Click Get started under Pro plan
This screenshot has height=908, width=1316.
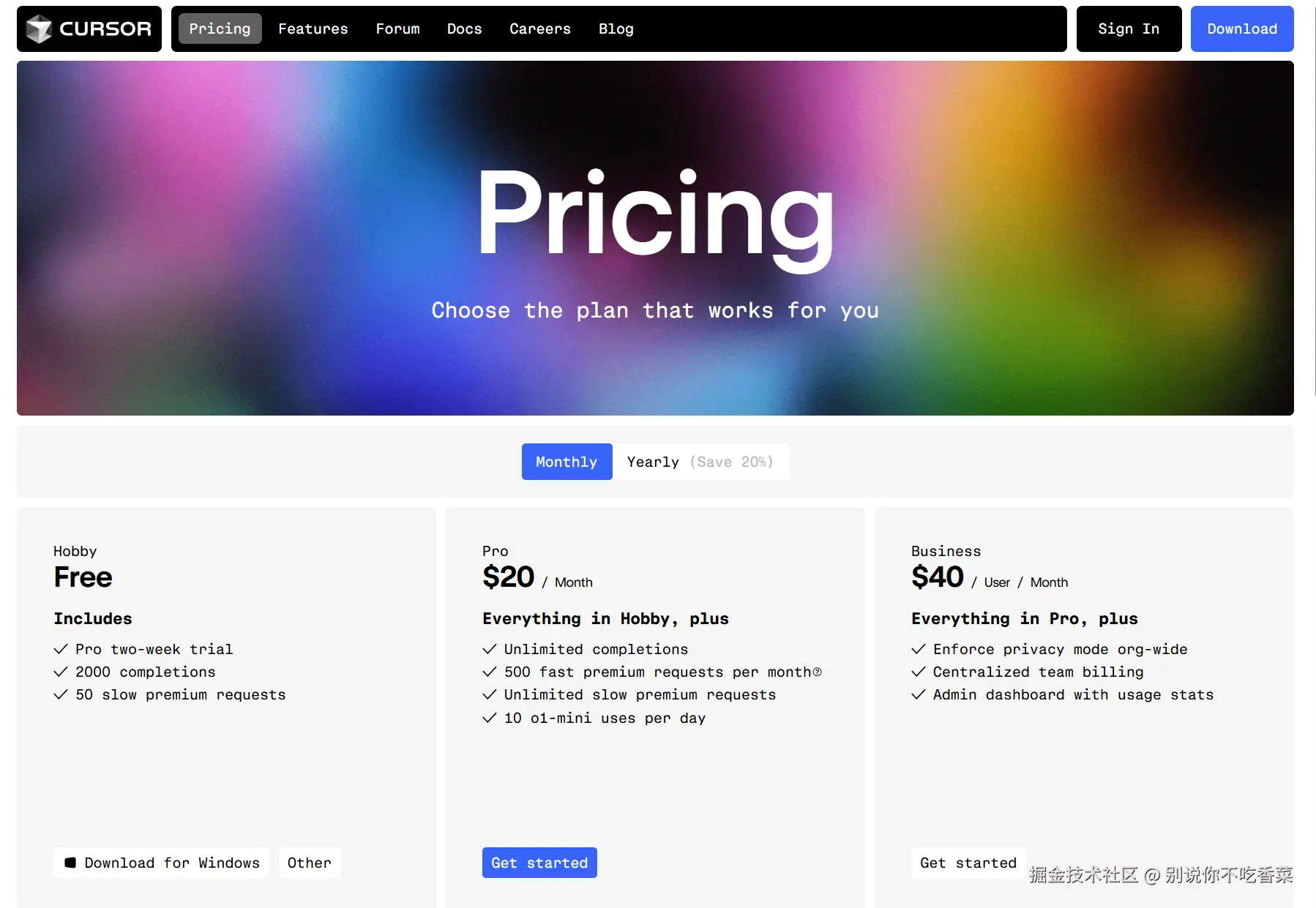pos(539,863)
